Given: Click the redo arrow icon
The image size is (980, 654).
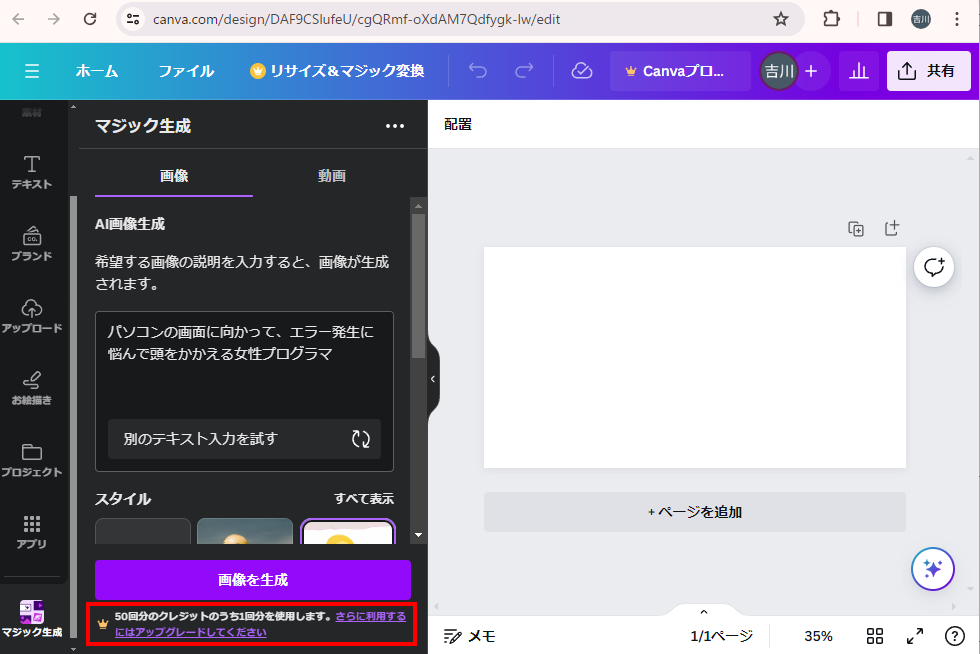Looking at the screenshot, I should [x=524, y=71].
